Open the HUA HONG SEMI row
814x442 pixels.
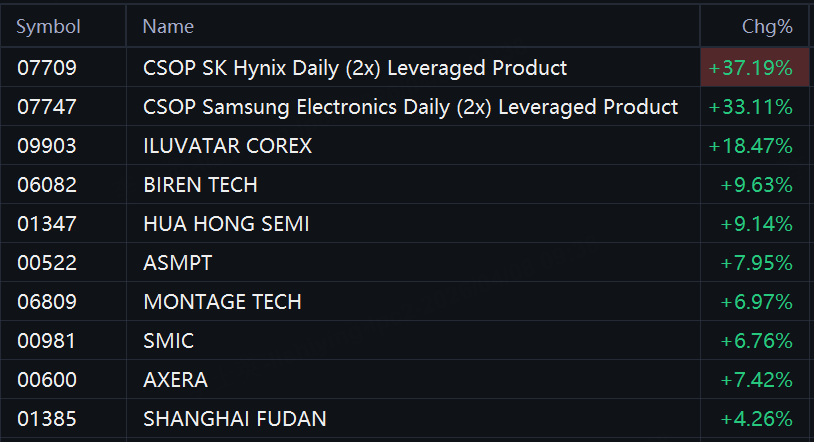point(226,224)
